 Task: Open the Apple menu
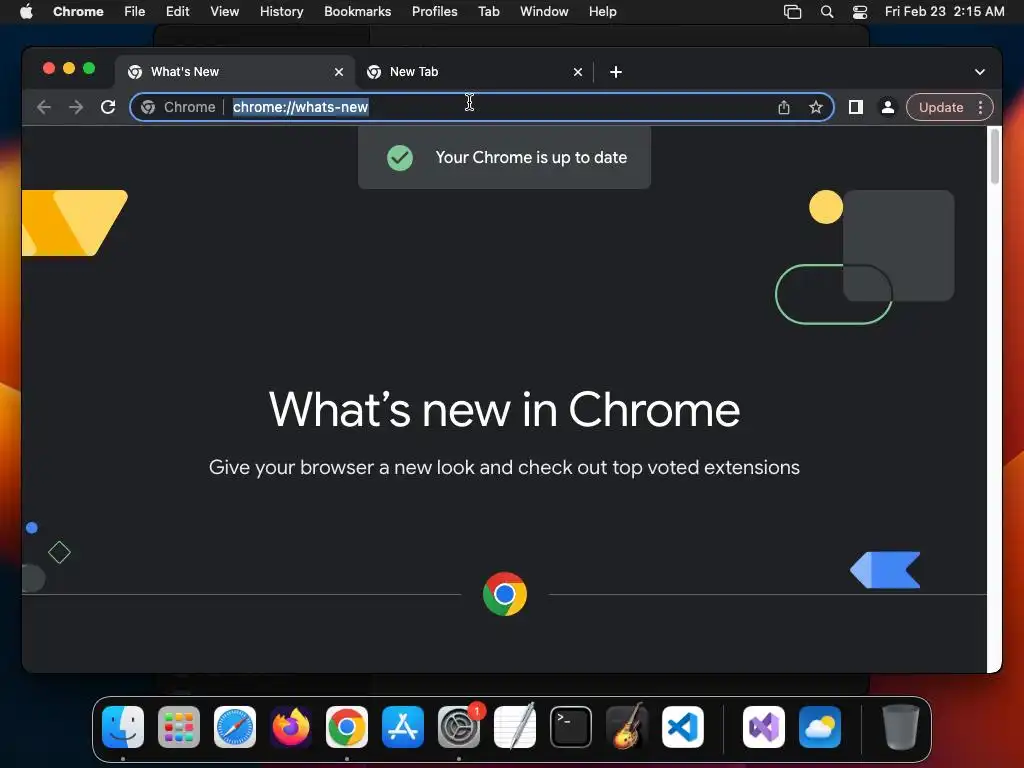click(x=26, y=12)
